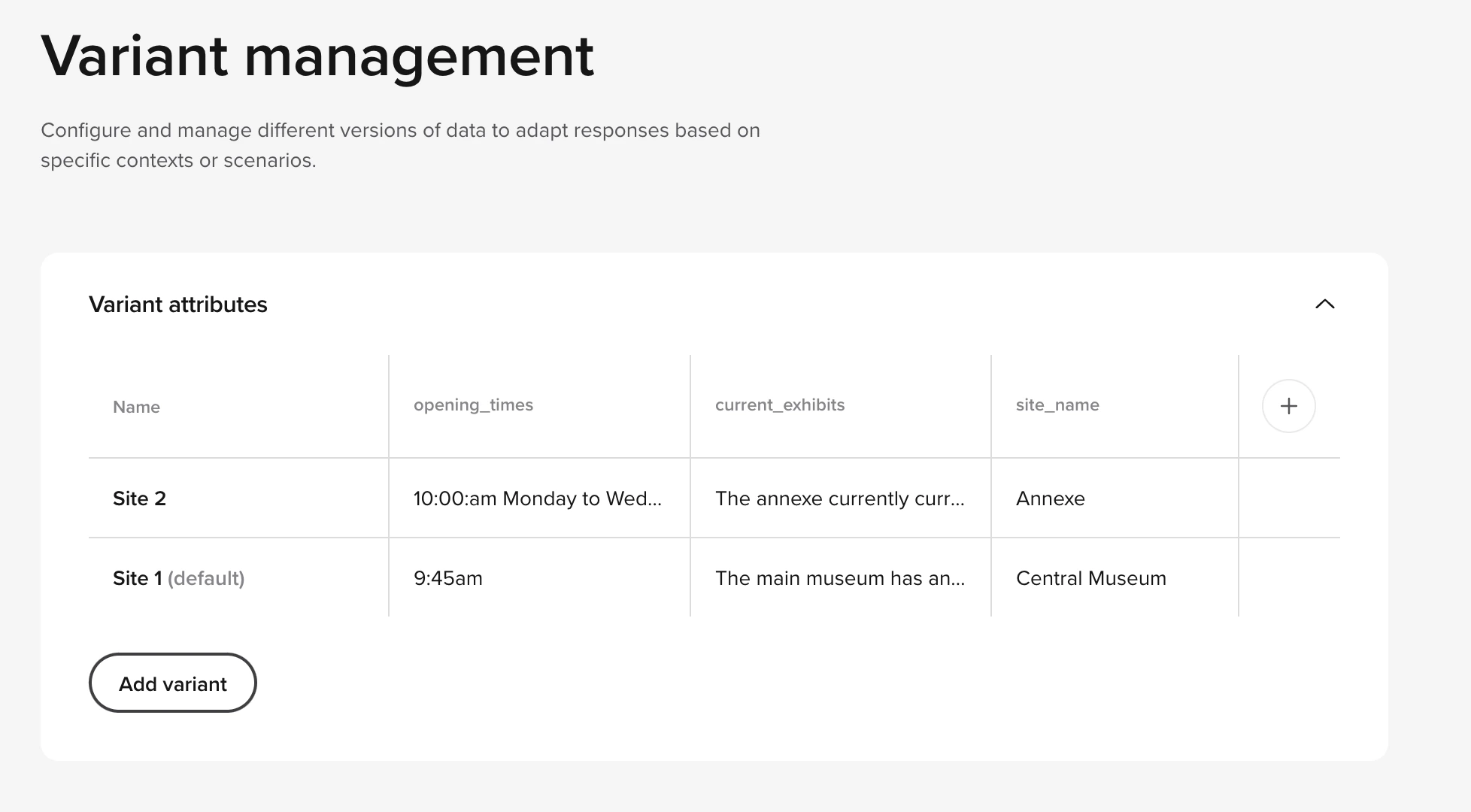The width and height of the screenshot is (1471, 812).
Task: Click the configuration description text under the heading
Action: 400,144
